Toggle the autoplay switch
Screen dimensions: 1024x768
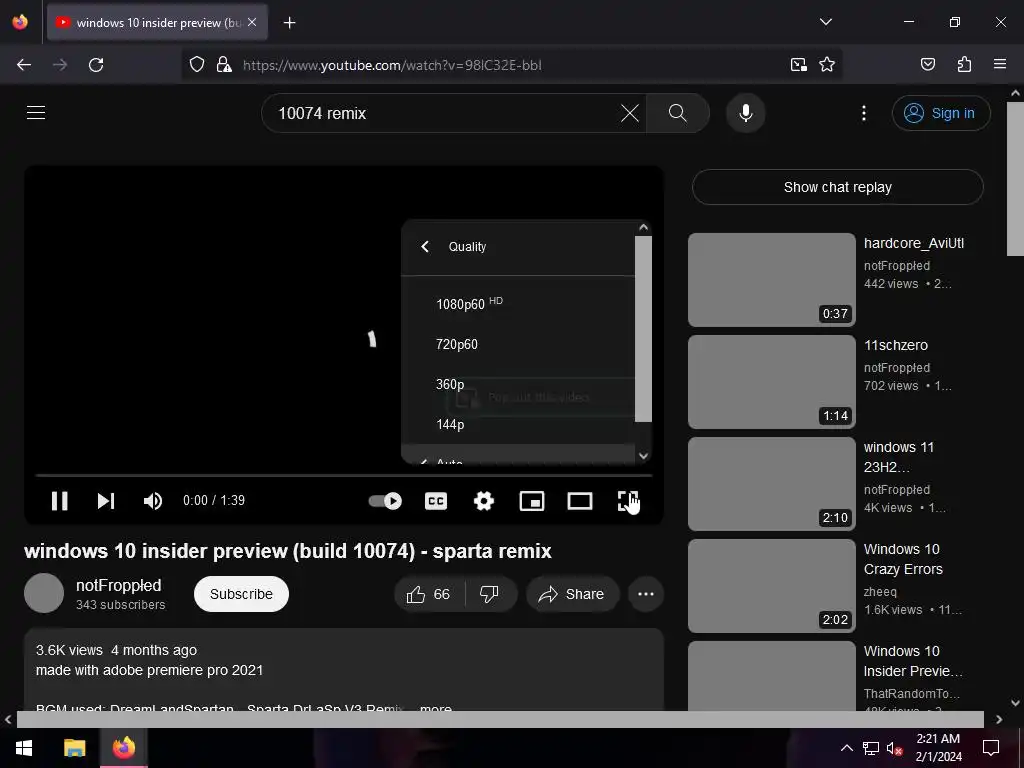point(385,501)
